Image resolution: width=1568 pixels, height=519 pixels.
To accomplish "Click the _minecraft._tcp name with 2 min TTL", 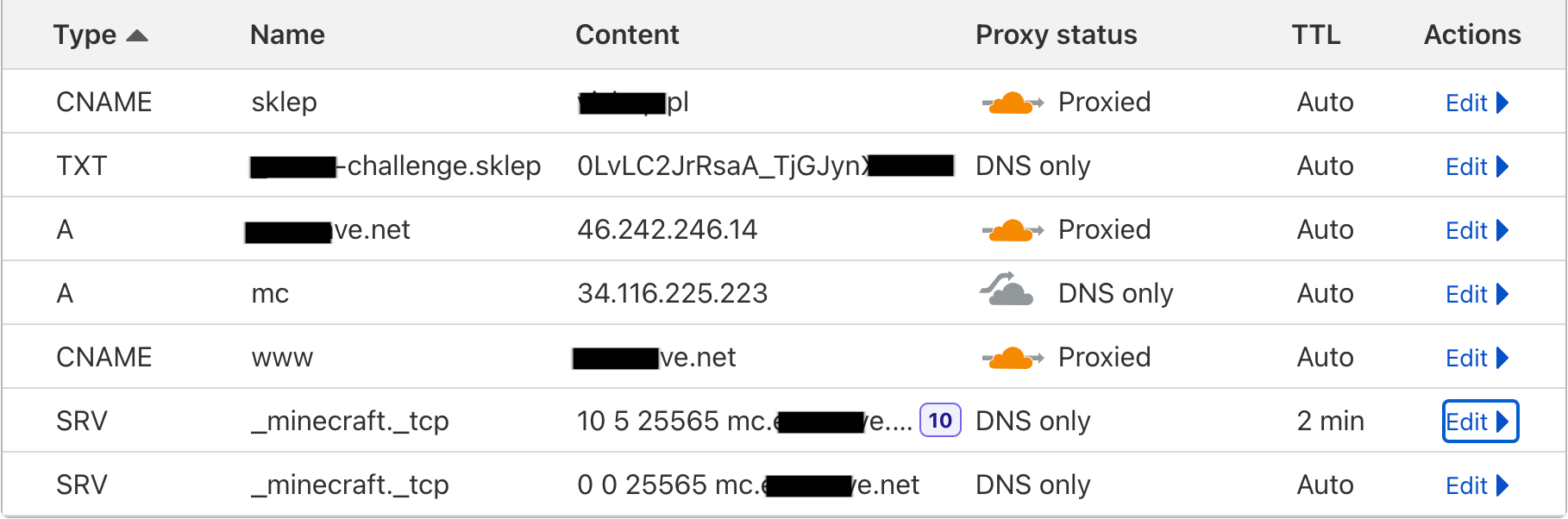I will point(349,422).
